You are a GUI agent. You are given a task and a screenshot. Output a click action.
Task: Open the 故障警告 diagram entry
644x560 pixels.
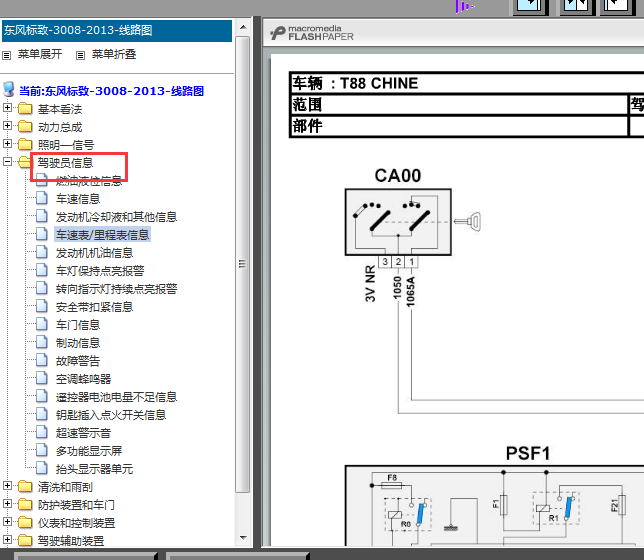point(78,361)
